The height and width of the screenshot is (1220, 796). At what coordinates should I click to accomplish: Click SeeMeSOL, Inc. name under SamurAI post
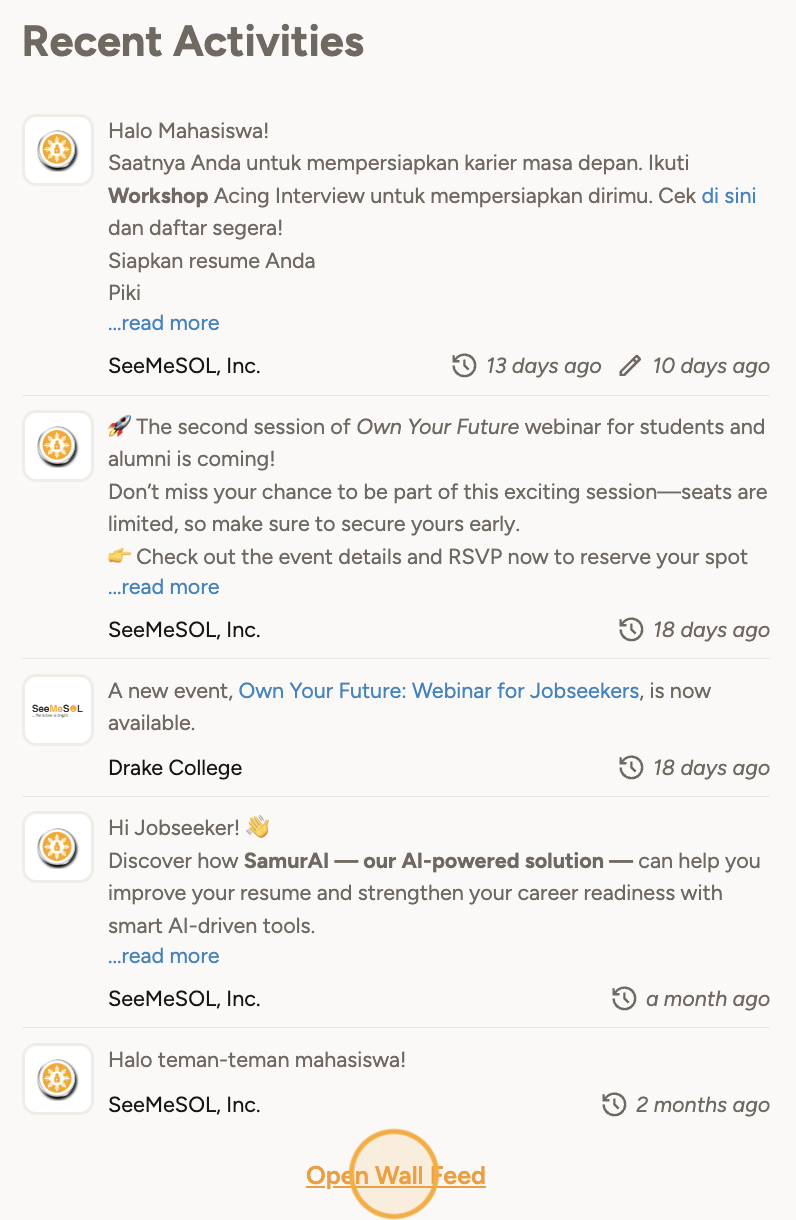pyautogui.click(x=184, y=999)
